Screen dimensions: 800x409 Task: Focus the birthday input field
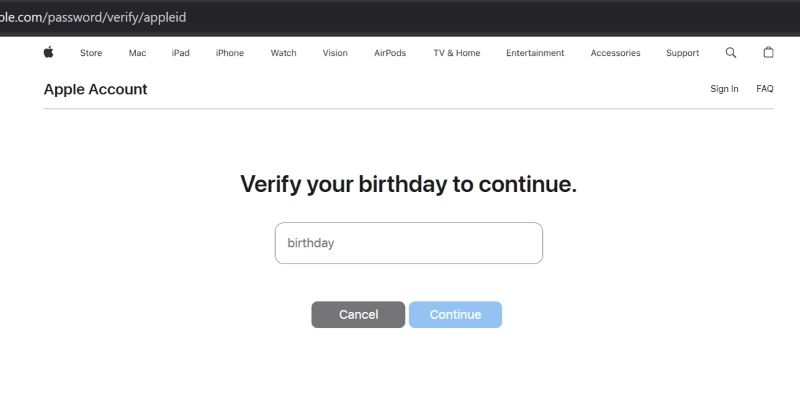coord(408,243)
